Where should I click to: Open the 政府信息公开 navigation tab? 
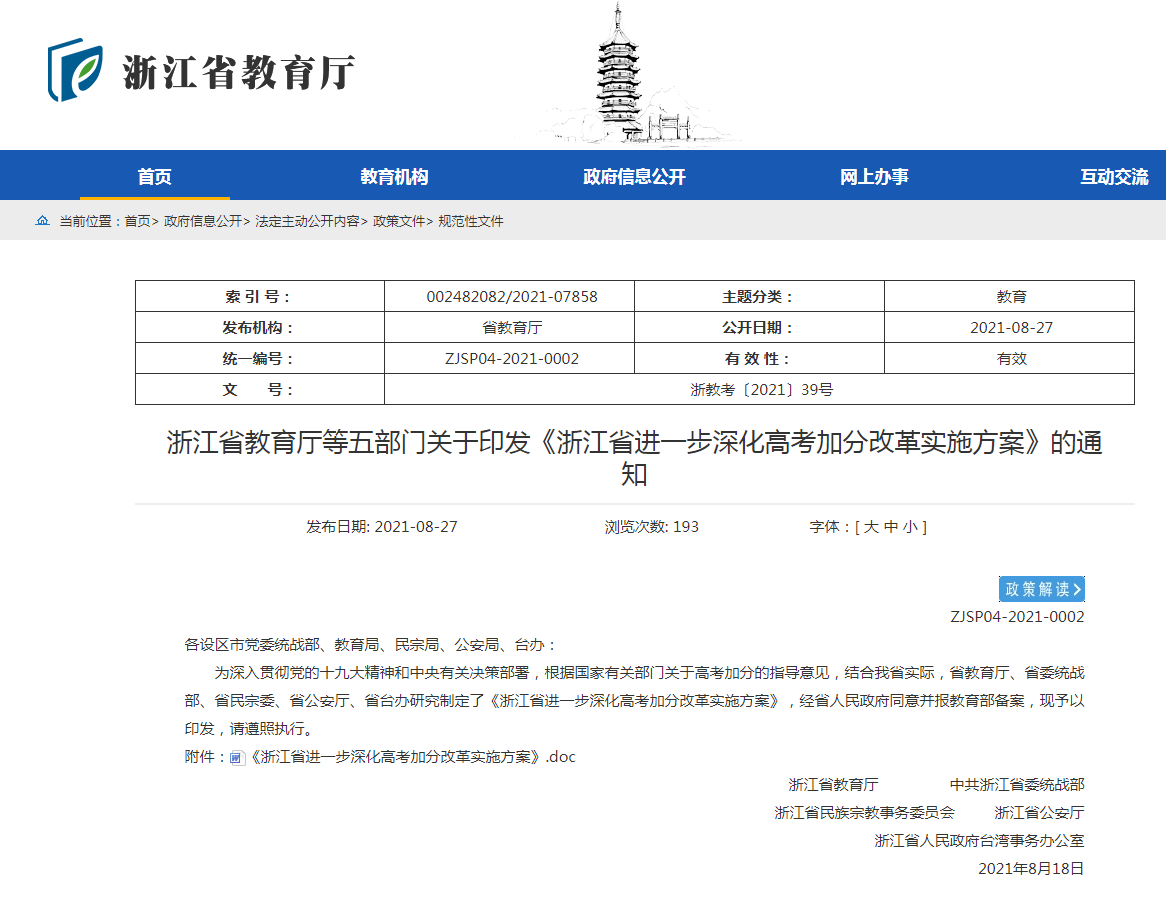[x=634, y=176]
